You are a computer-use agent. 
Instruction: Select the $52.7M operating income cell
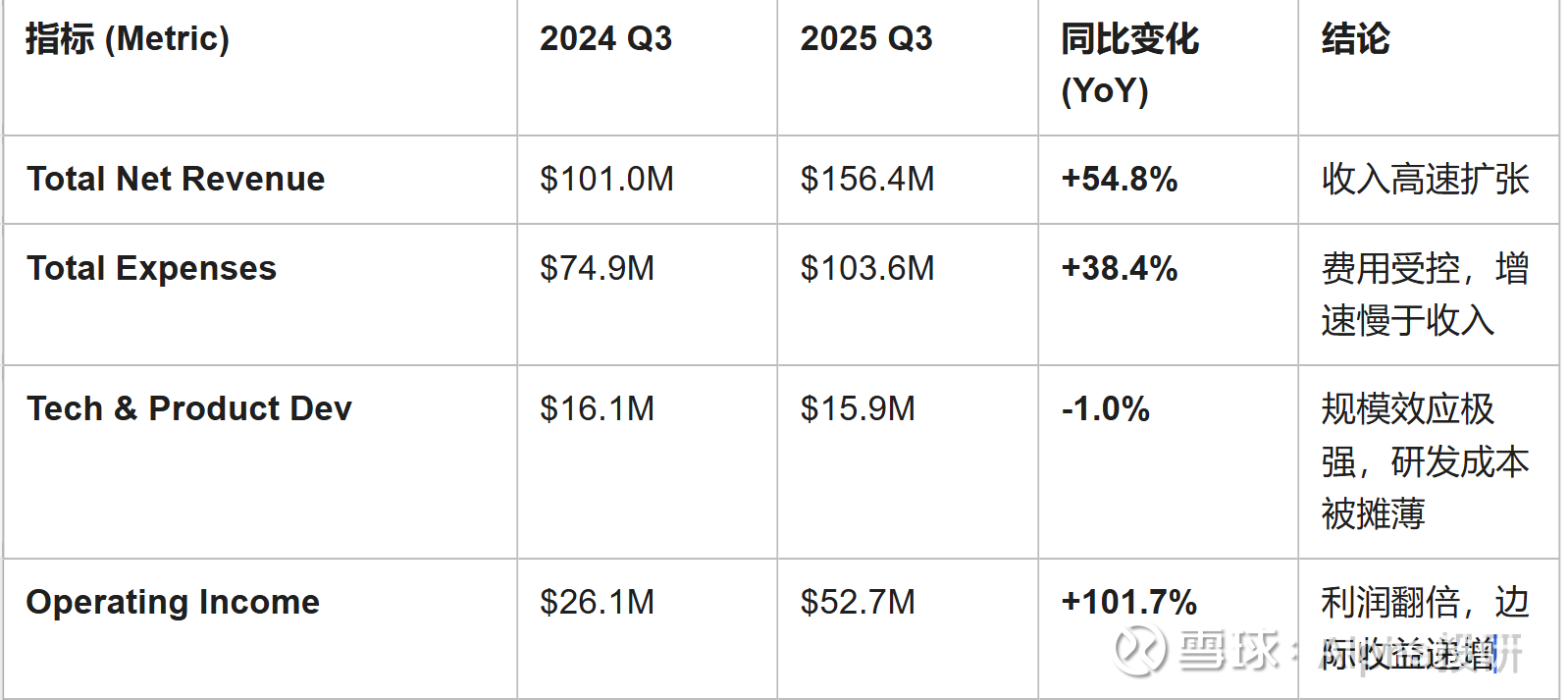pyautogui.click(x=857, y=602)
